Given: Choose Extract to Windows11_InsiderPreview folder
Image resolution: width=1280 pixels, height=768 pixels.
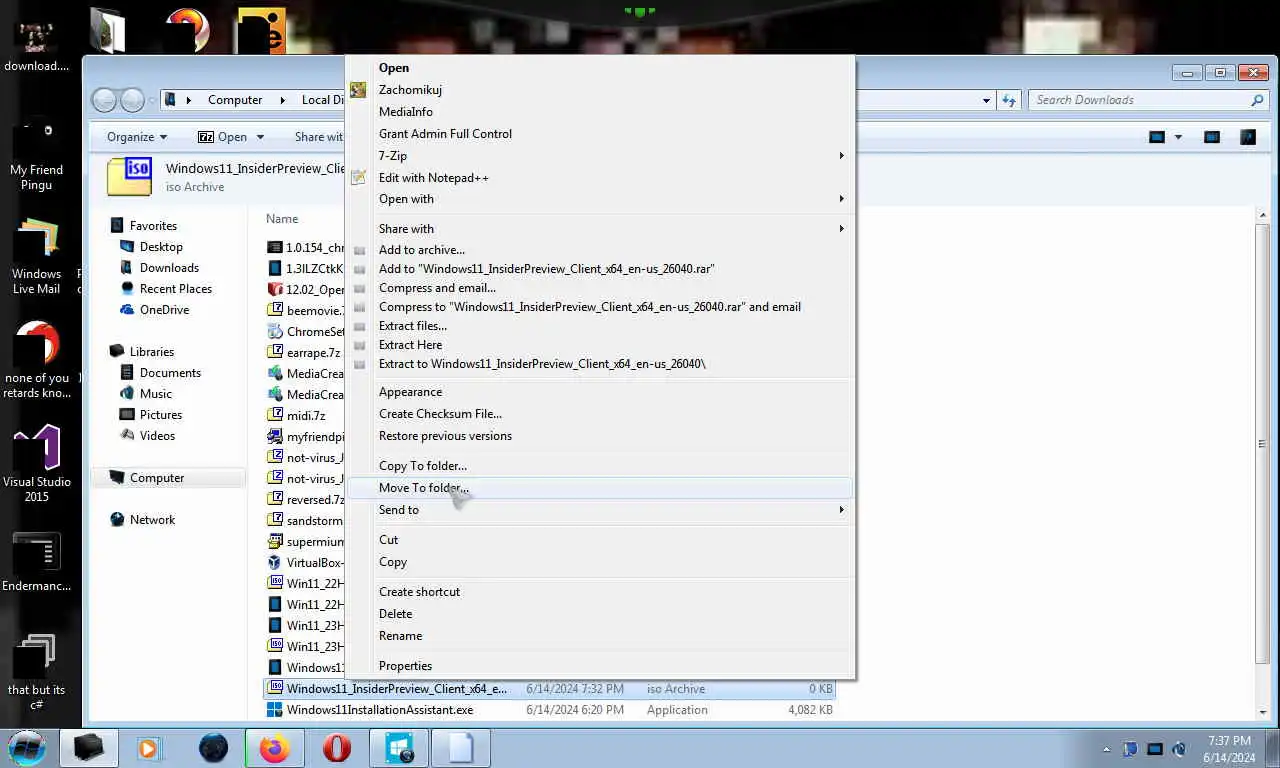Looking at the screenshot, I should pos(599,364).
